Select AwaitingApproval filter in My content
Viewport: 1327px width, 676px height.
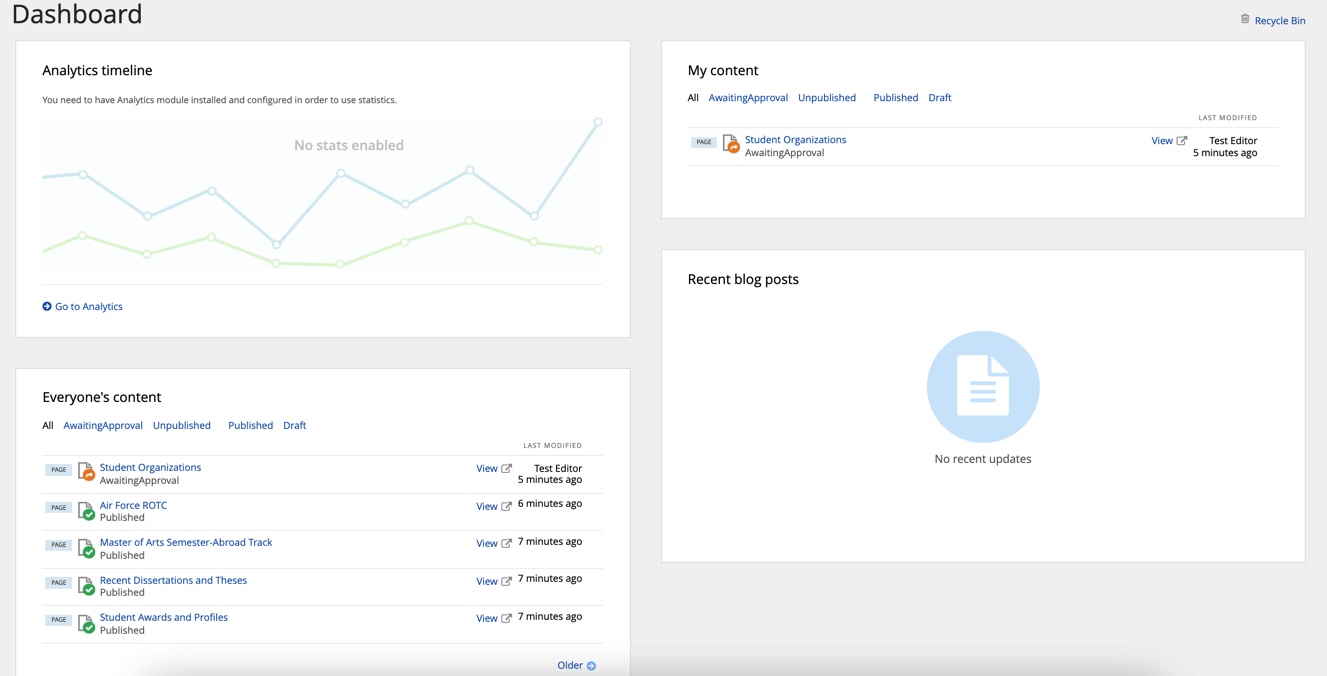[x=748, y=98]
